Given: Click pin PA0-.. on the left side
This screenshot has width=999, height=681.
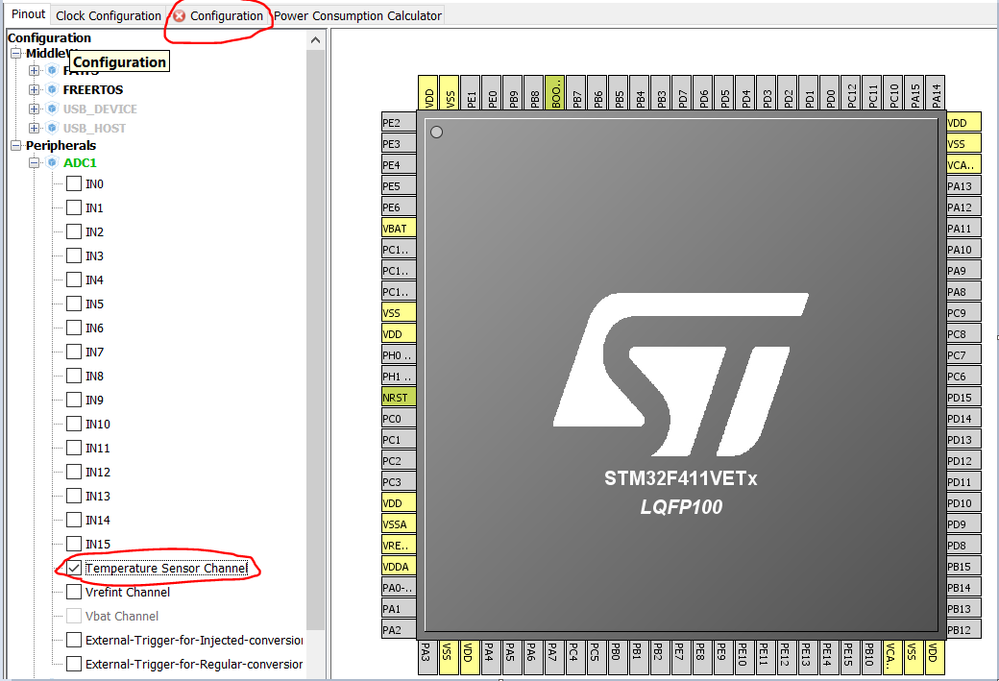Looking at the screenshot, I should pos(398,587).
